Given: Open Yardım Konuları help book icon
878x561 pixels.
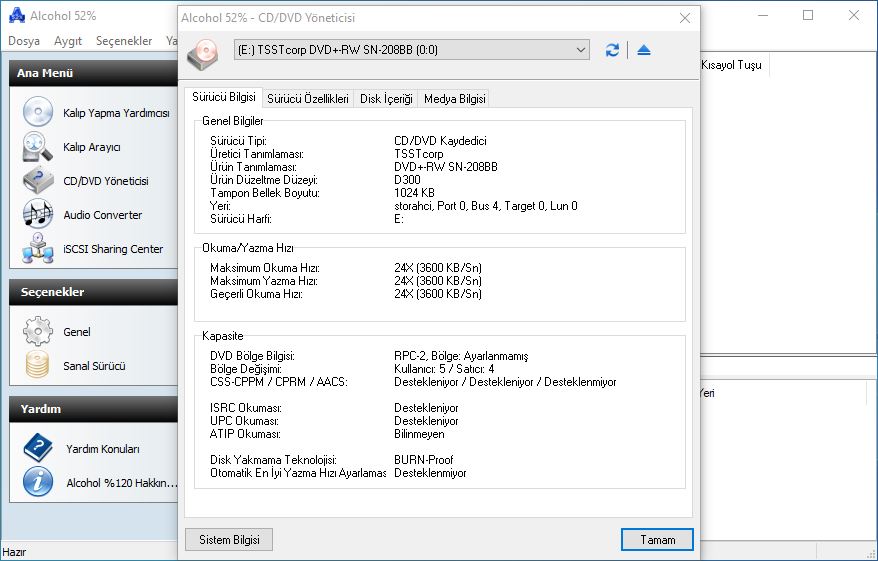Looking at the screenshot, I should [38, 448].
